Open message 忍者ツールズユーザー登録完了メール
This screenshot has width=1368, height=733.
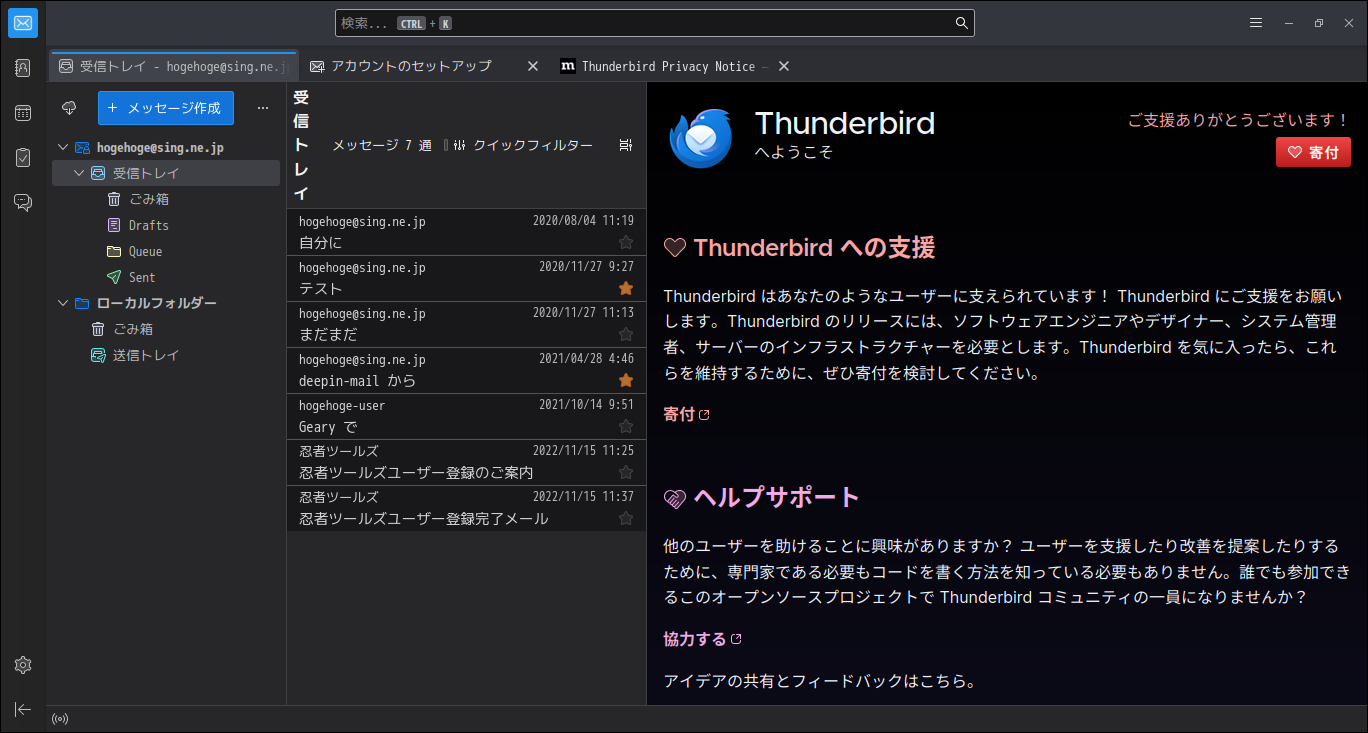466,508
